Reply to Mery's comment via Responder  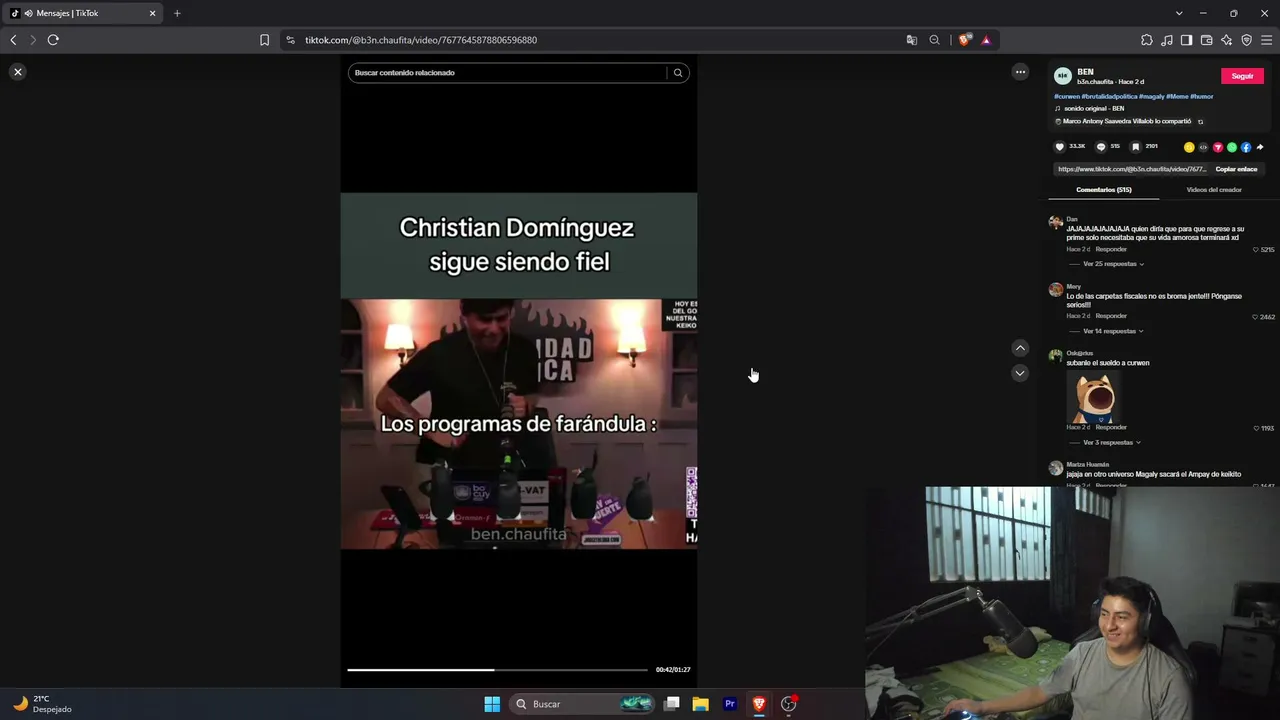click(x=1111, y=316)
